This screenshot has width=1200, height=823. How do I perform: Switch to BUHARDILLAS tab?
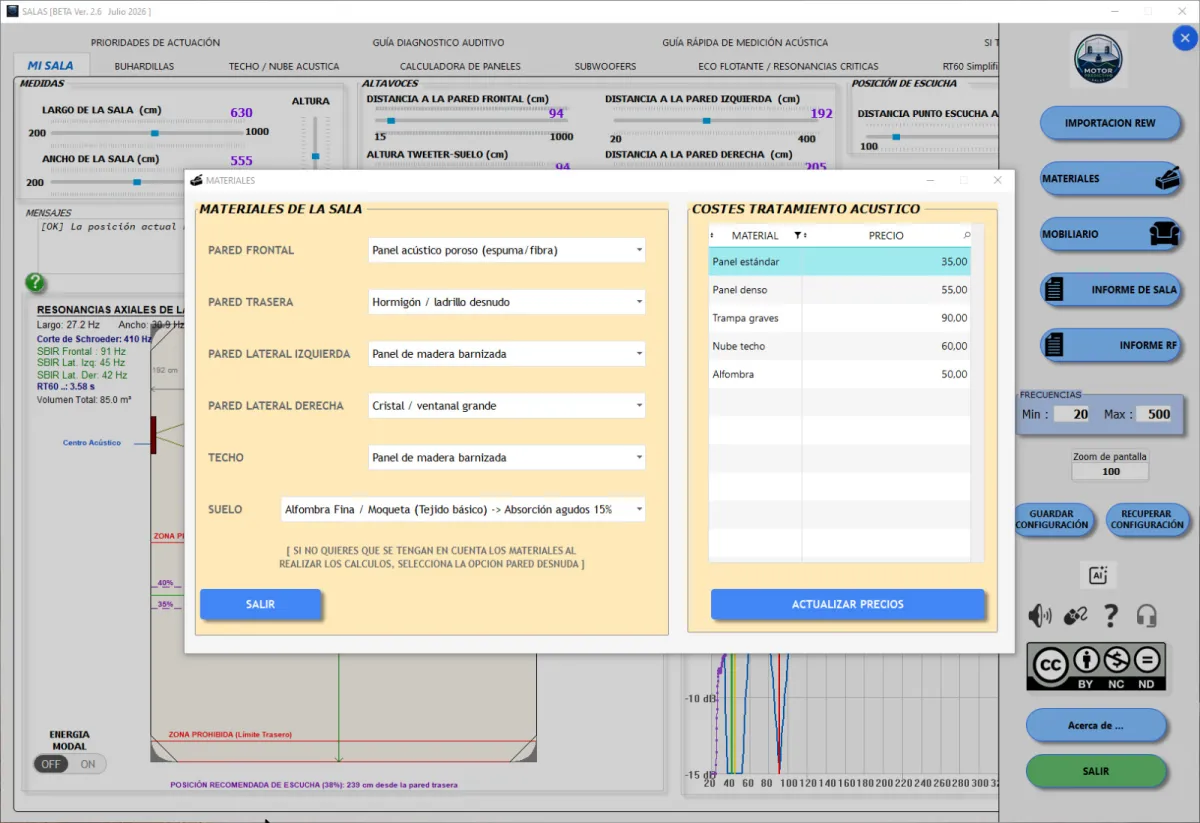click(144, 66)
